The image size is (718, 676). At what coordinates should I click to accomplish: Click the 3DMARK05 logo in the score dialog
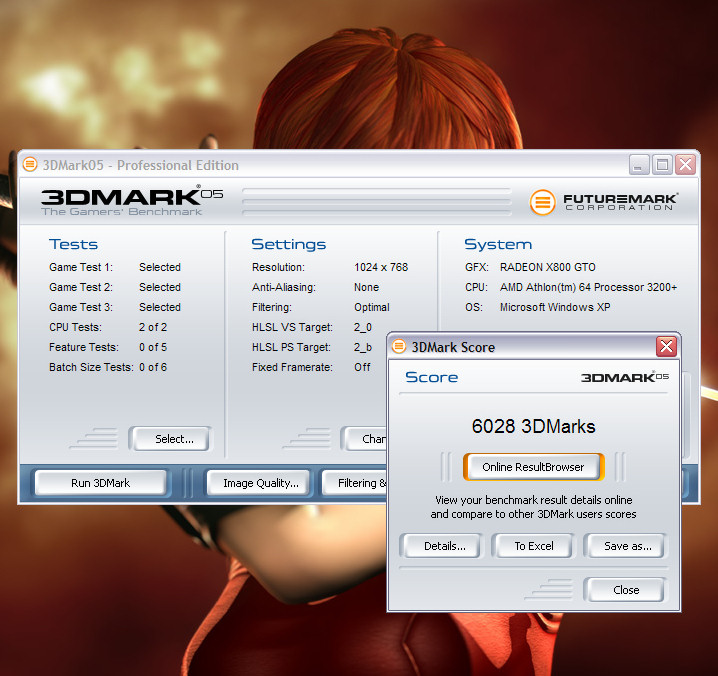click(x=625, y=377)
